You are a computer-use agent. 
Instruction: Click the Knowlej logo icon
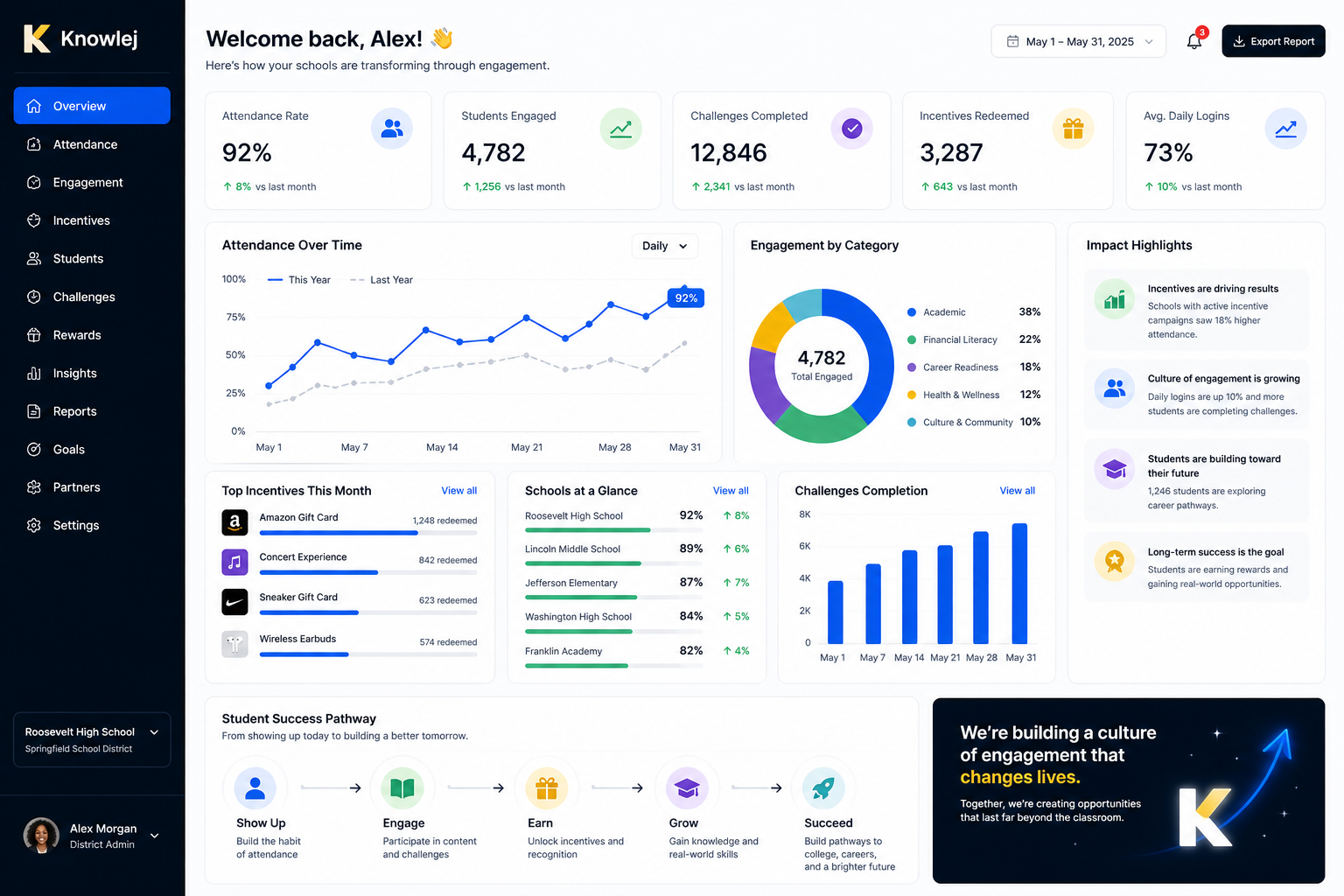pyautogui.click(x=37, y=38)
